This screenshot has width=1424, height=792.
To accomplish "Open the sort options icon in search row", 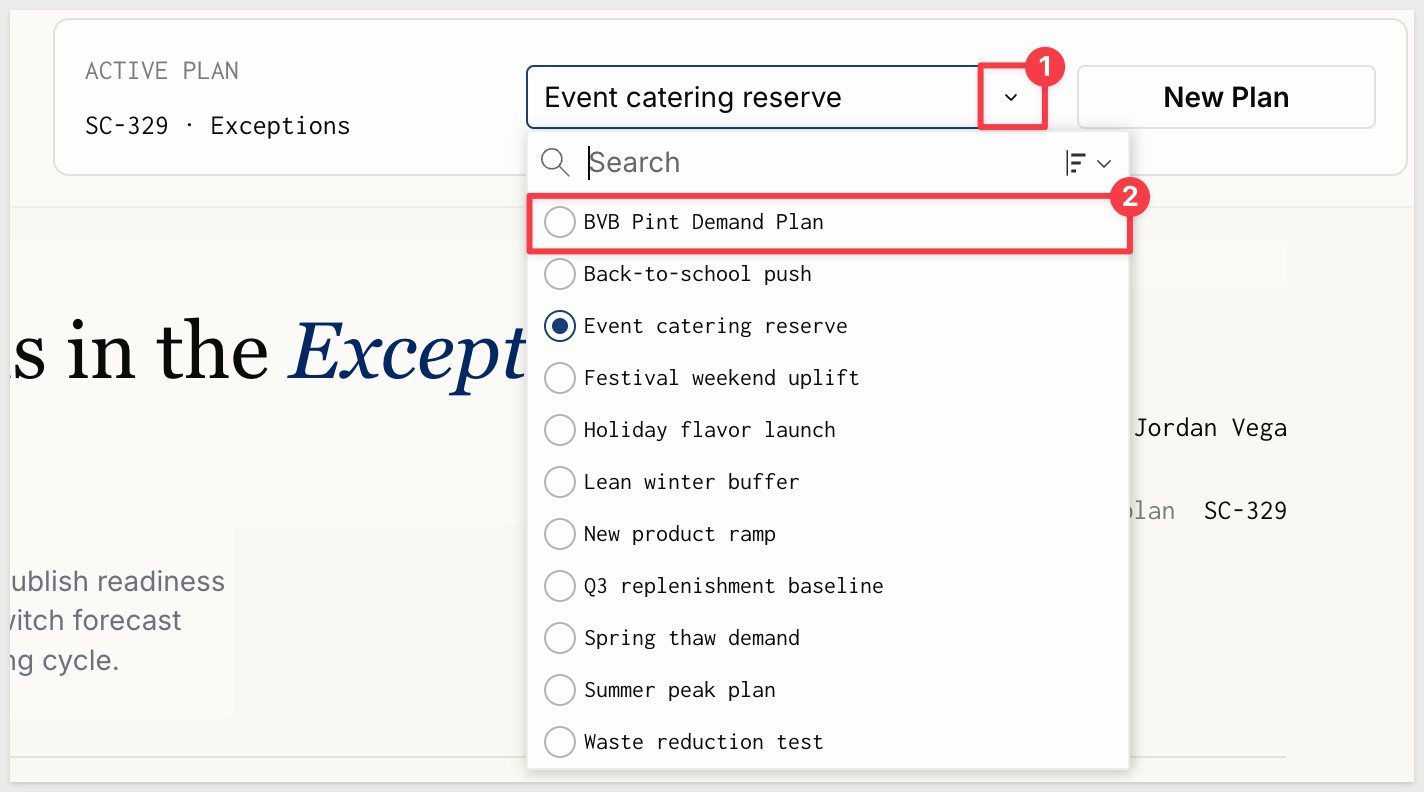I will (1089, 163).
